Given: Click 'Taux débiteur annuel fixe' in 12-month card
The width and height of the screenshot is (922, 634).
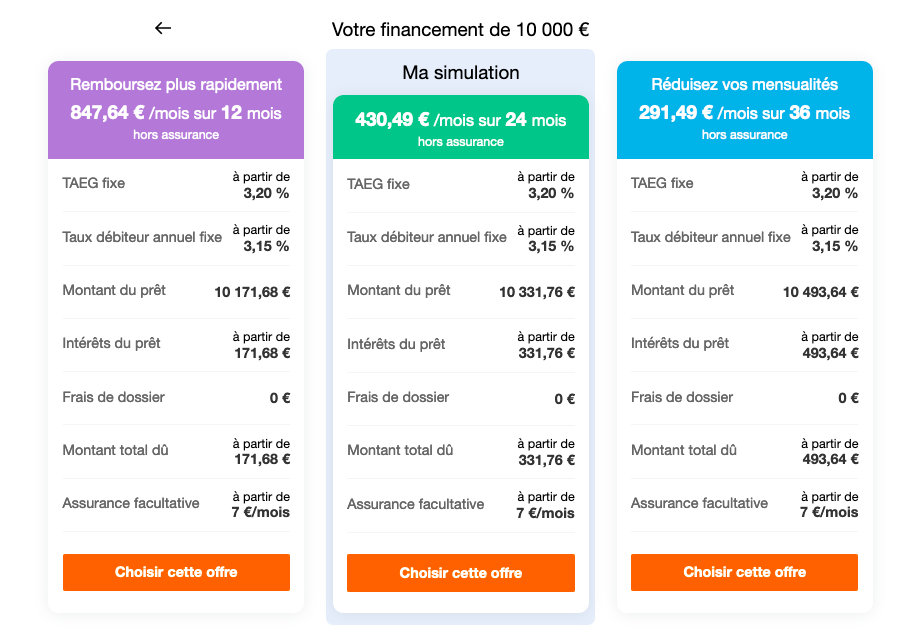Looking at the screenshot, I should pos(142,237).
